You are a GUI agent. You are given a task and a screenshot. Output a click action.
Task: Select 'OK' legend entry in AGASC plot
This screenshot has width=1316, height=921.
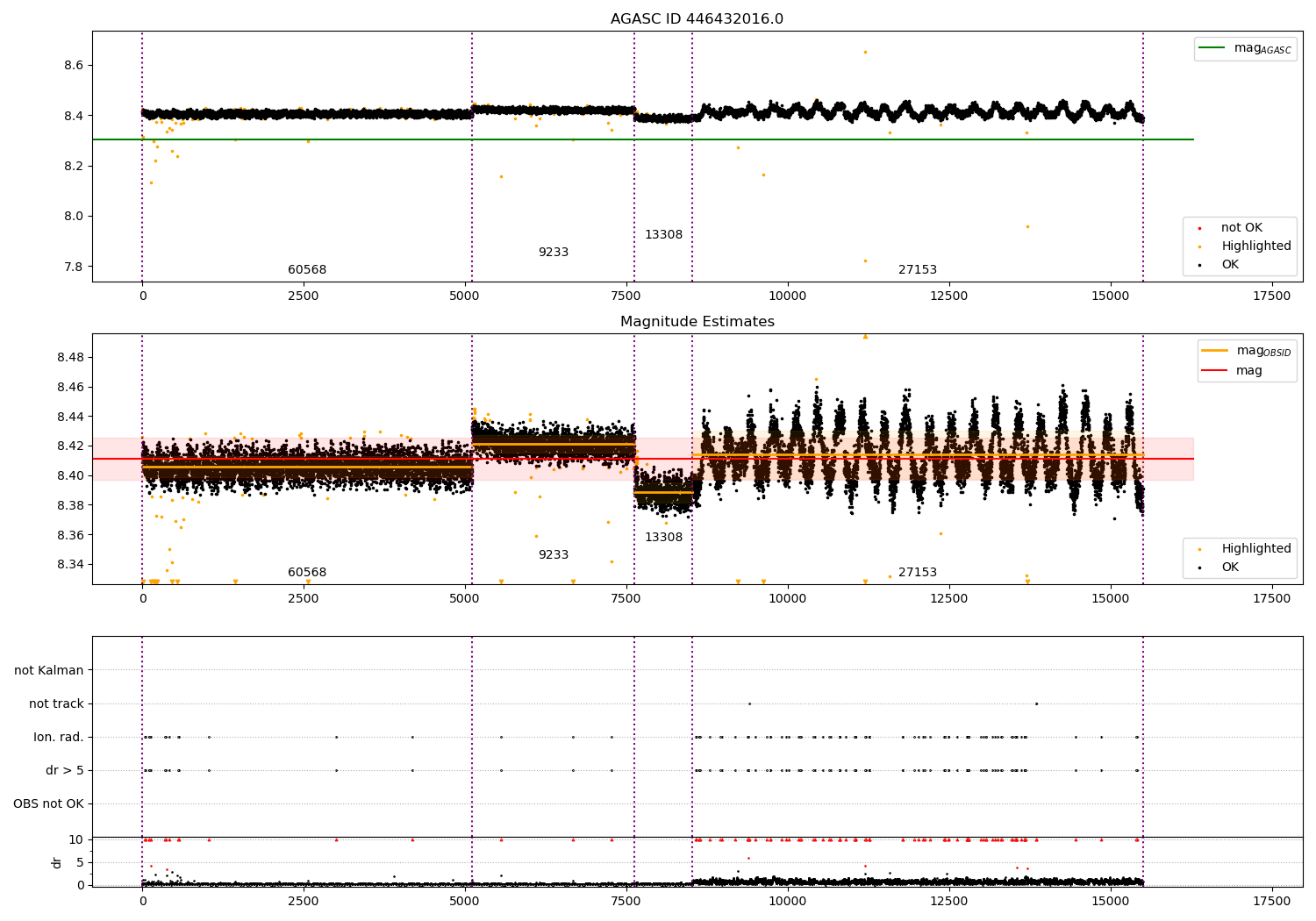1230,264
